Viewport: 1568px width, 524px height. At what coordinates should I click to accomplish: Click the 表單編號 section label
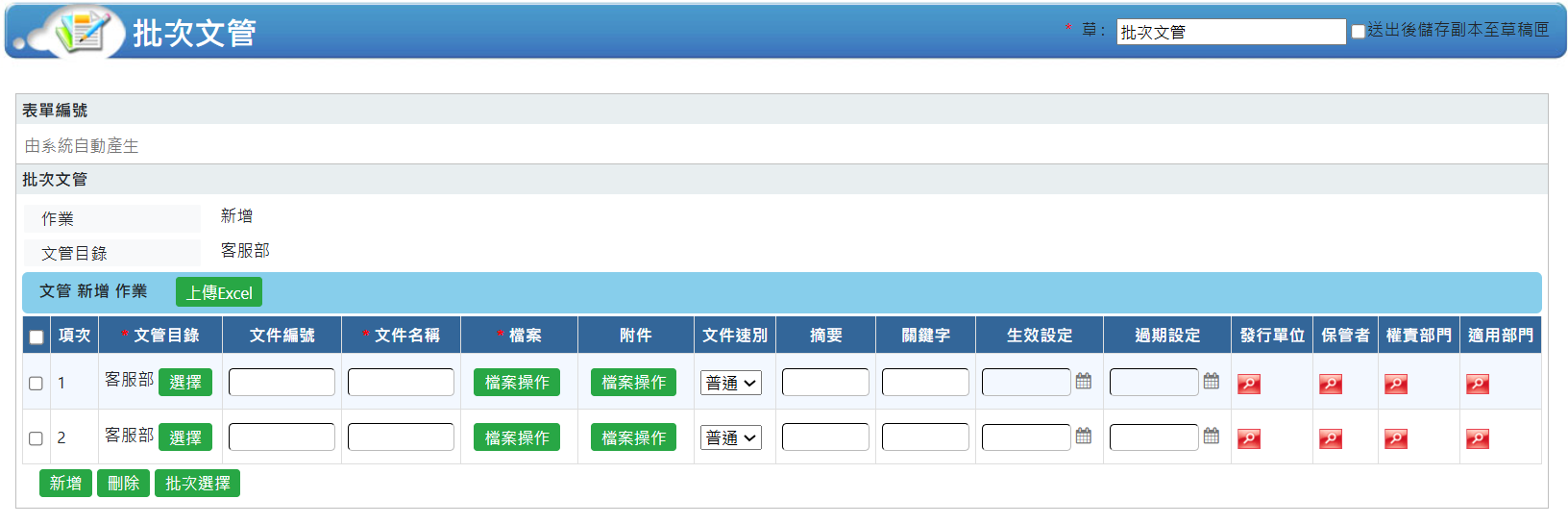click(x=55, y=111)
